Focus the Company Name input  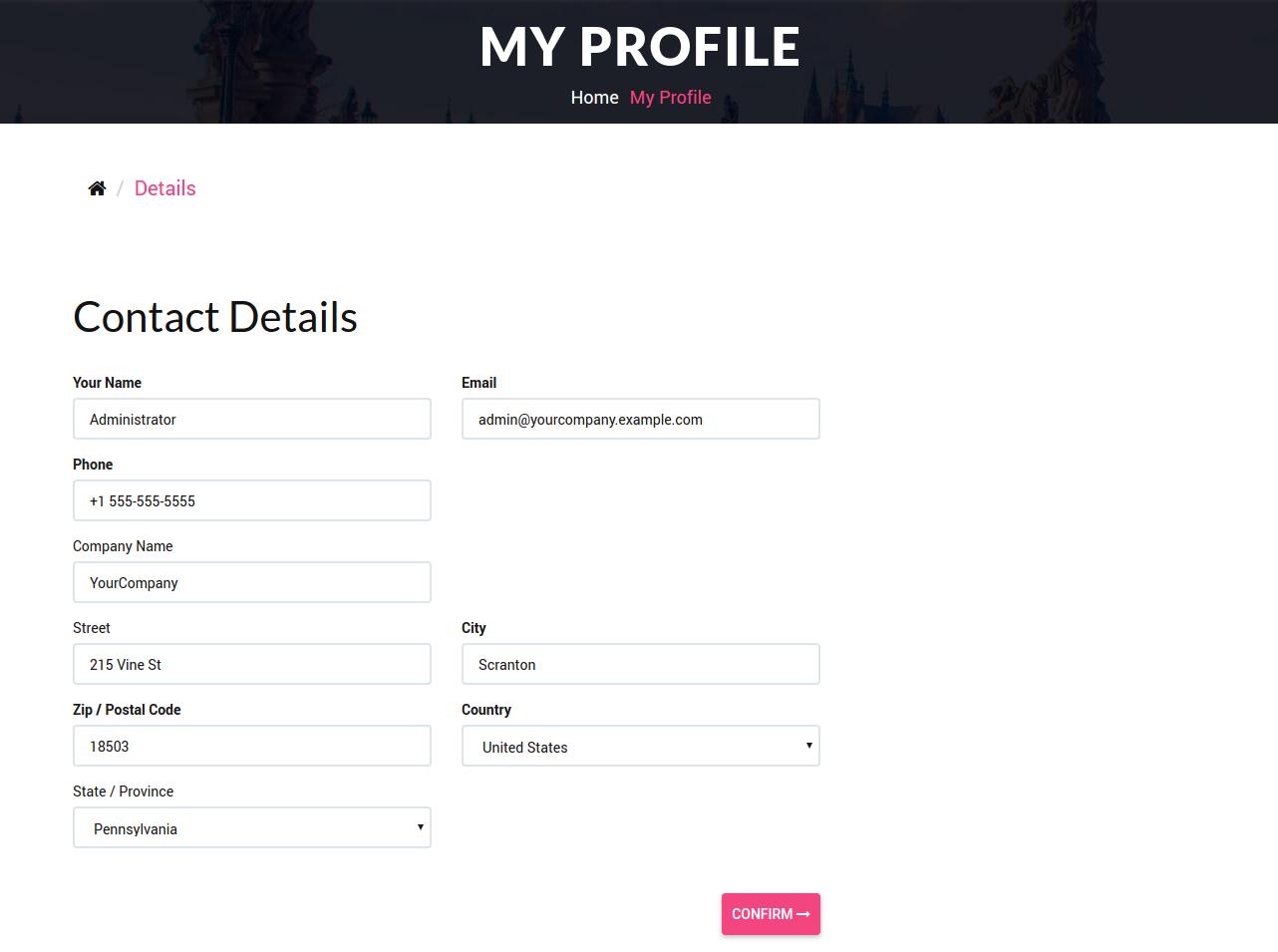tap(252, 582)
